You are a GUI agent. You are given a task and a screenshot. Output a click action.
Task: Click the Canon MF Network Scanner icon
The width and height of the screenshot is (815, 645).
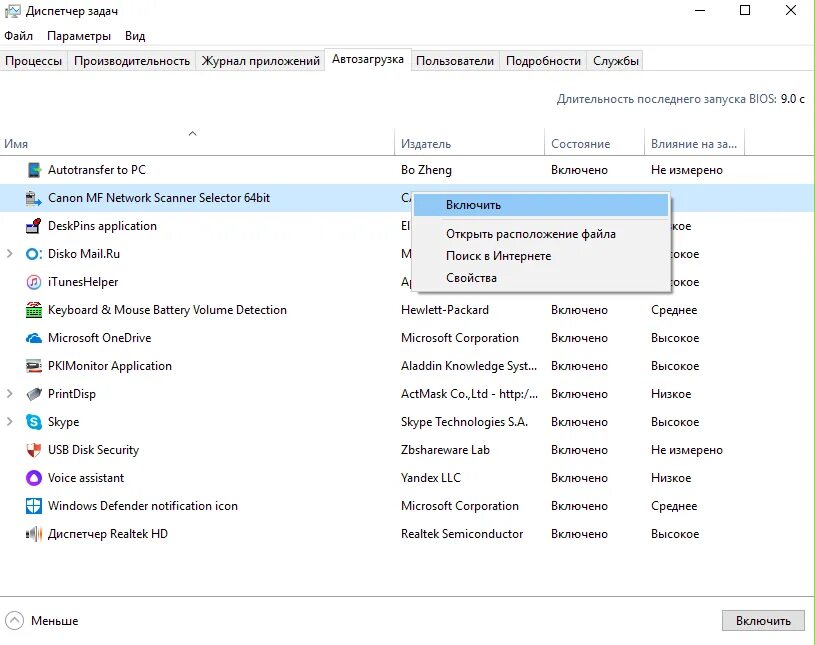click(x=34, y=198)
